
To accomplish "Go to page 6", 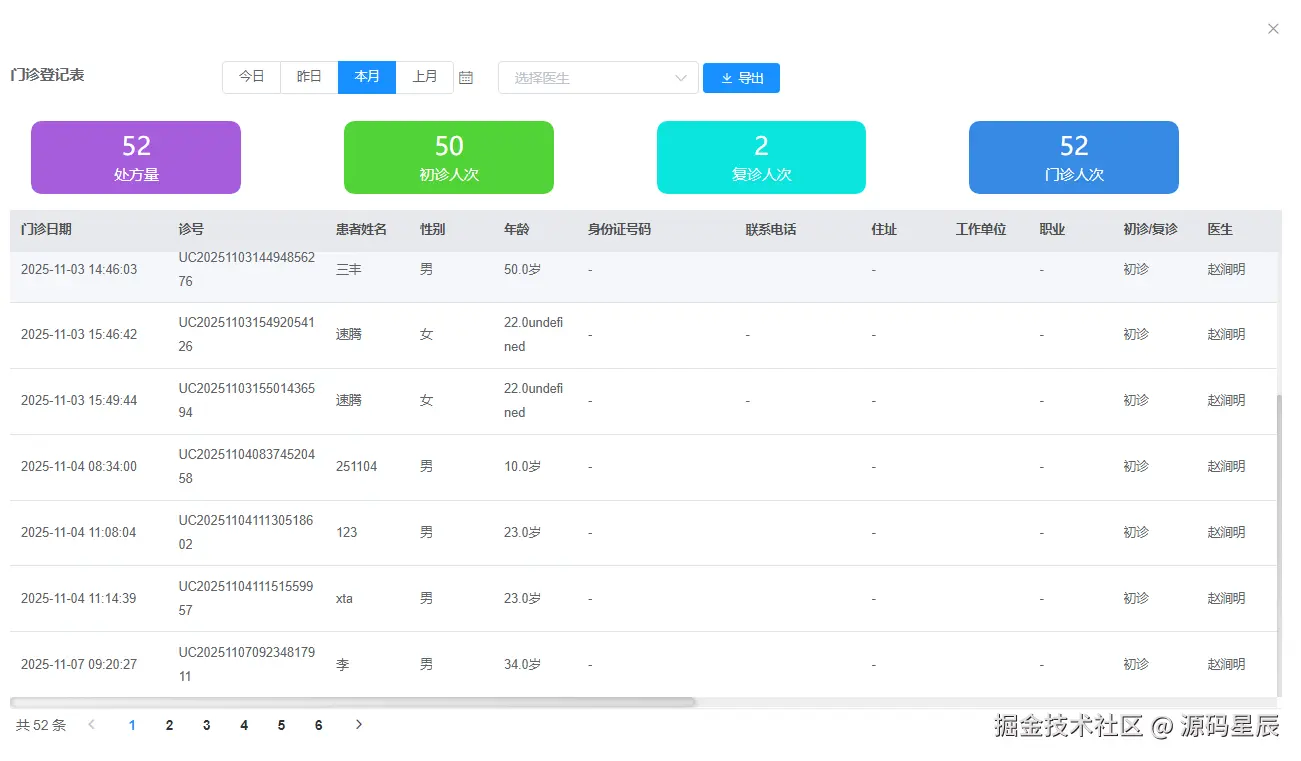I will pyautogui.click(x=319, y=725).
